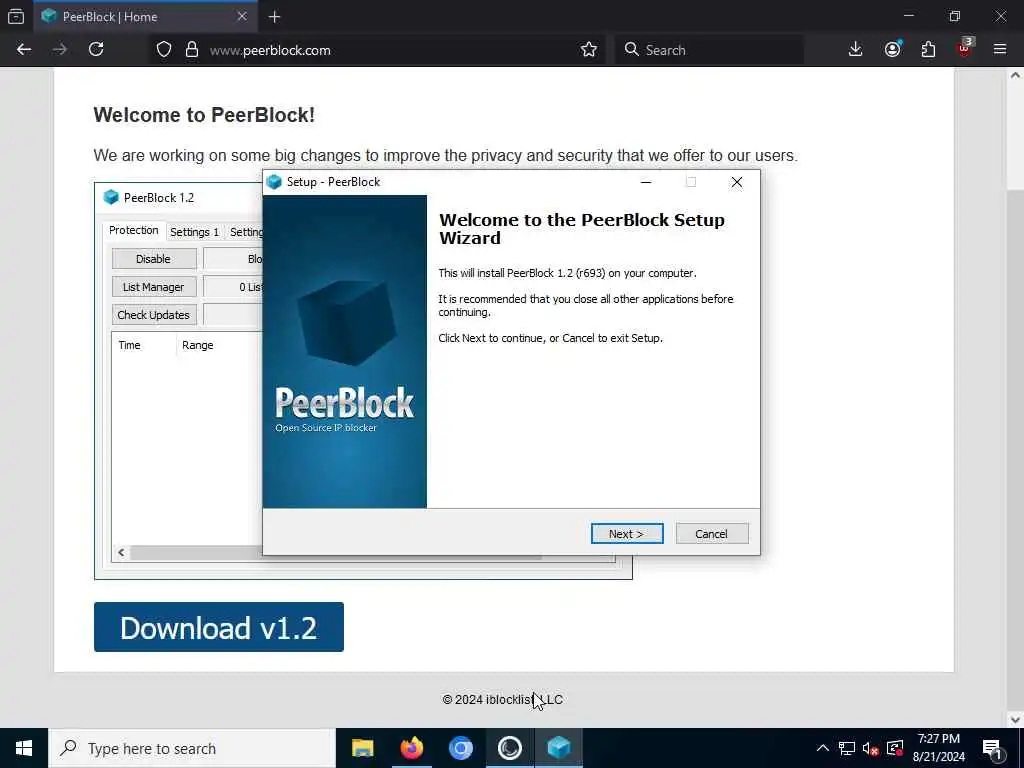Screen dimensions: 1024x768
Task: Click the page scrollbar up arrow
Action: coord(1015,76)
